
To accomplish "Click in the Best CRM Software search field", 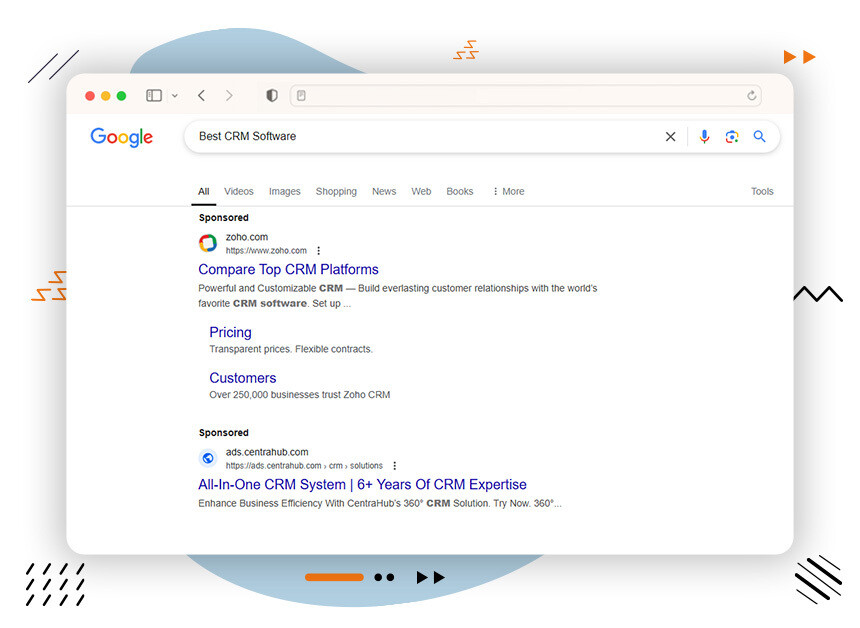I will pos(420,137).
